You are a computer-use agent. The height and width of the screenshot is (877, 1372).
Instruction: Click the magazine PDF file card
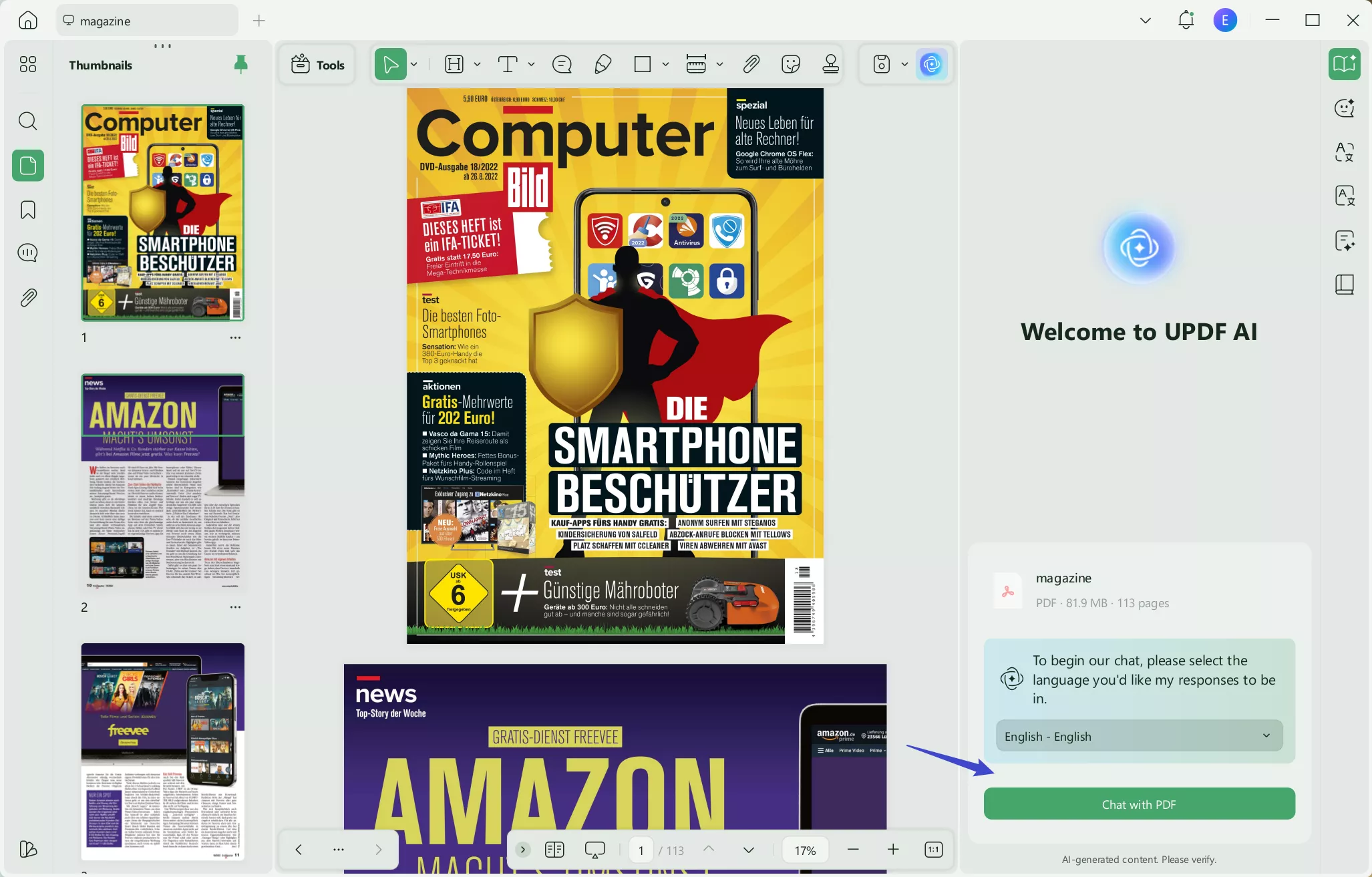tap(1139, 590)
